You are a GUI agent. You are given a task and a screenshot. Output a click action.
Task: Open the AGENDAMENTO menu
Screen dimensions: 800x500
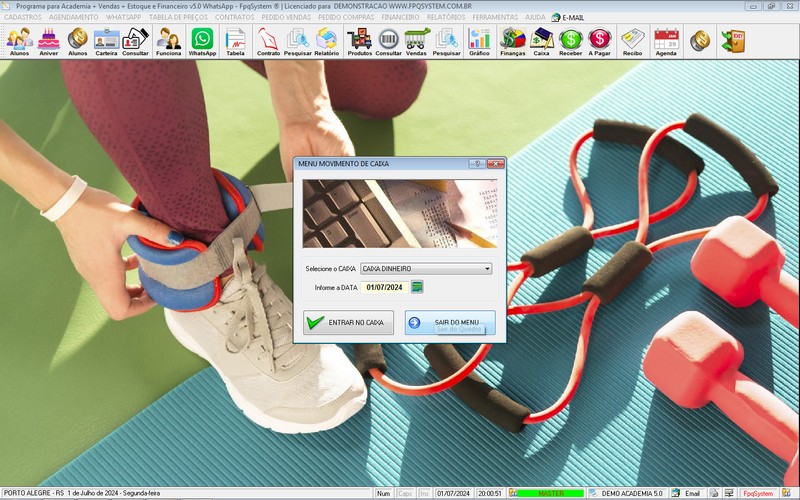(73, 17)
